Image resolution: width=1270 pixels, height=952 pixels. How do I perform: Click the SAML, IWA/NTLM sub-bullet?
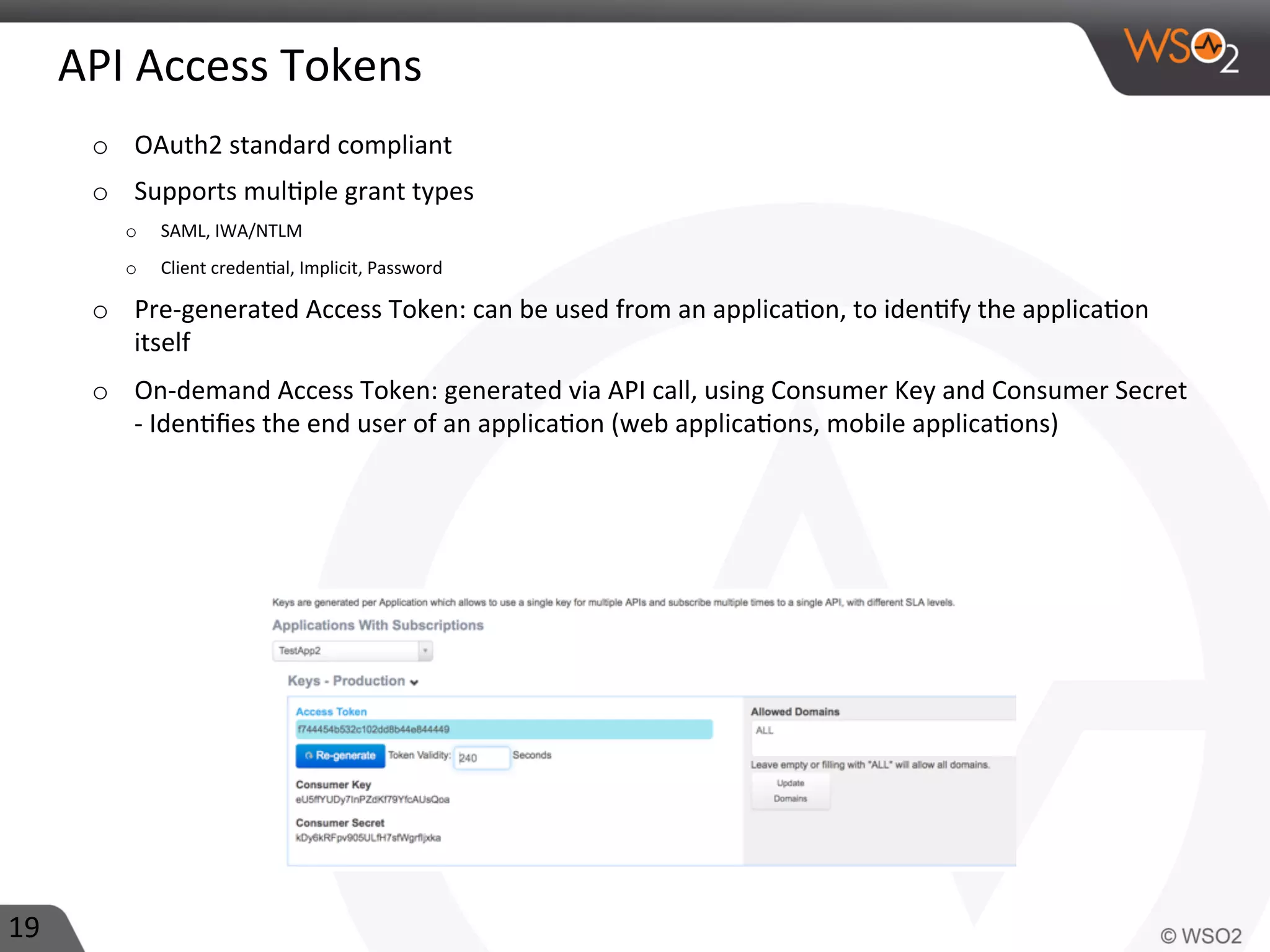coord(231,231)
